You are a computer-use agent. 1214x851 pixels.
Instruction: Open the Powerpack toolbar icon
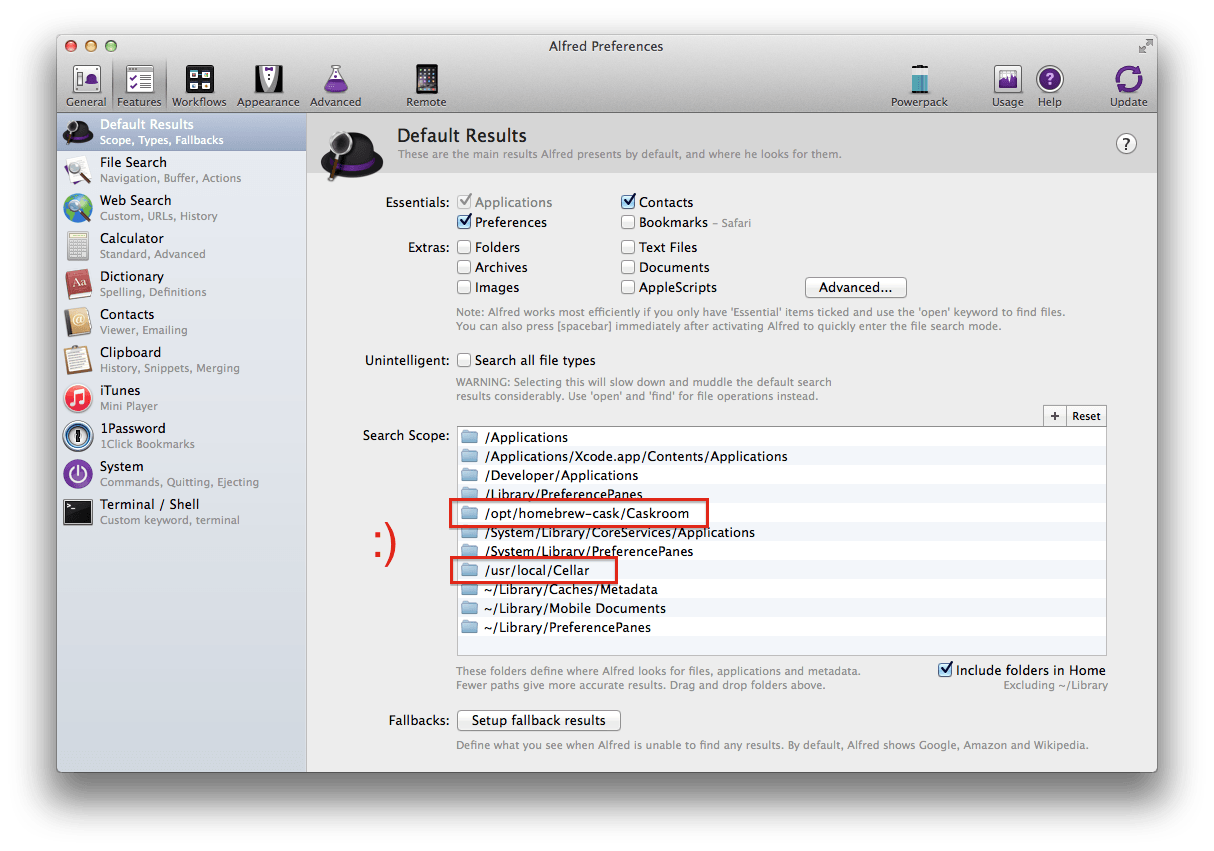919,86
